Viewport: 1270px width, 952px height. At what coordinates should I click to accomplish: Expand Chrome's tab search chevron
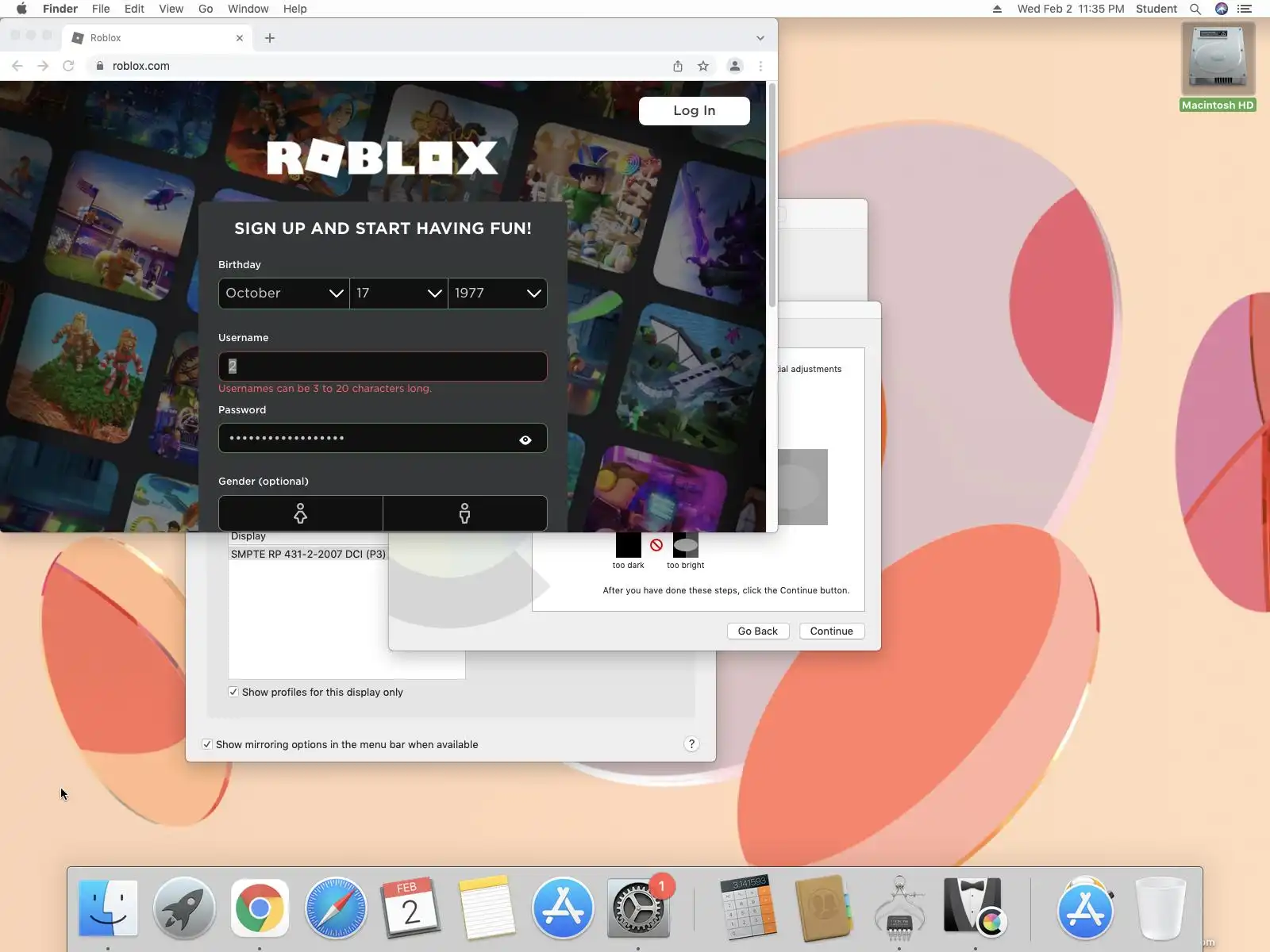click(x=760, y=37)
